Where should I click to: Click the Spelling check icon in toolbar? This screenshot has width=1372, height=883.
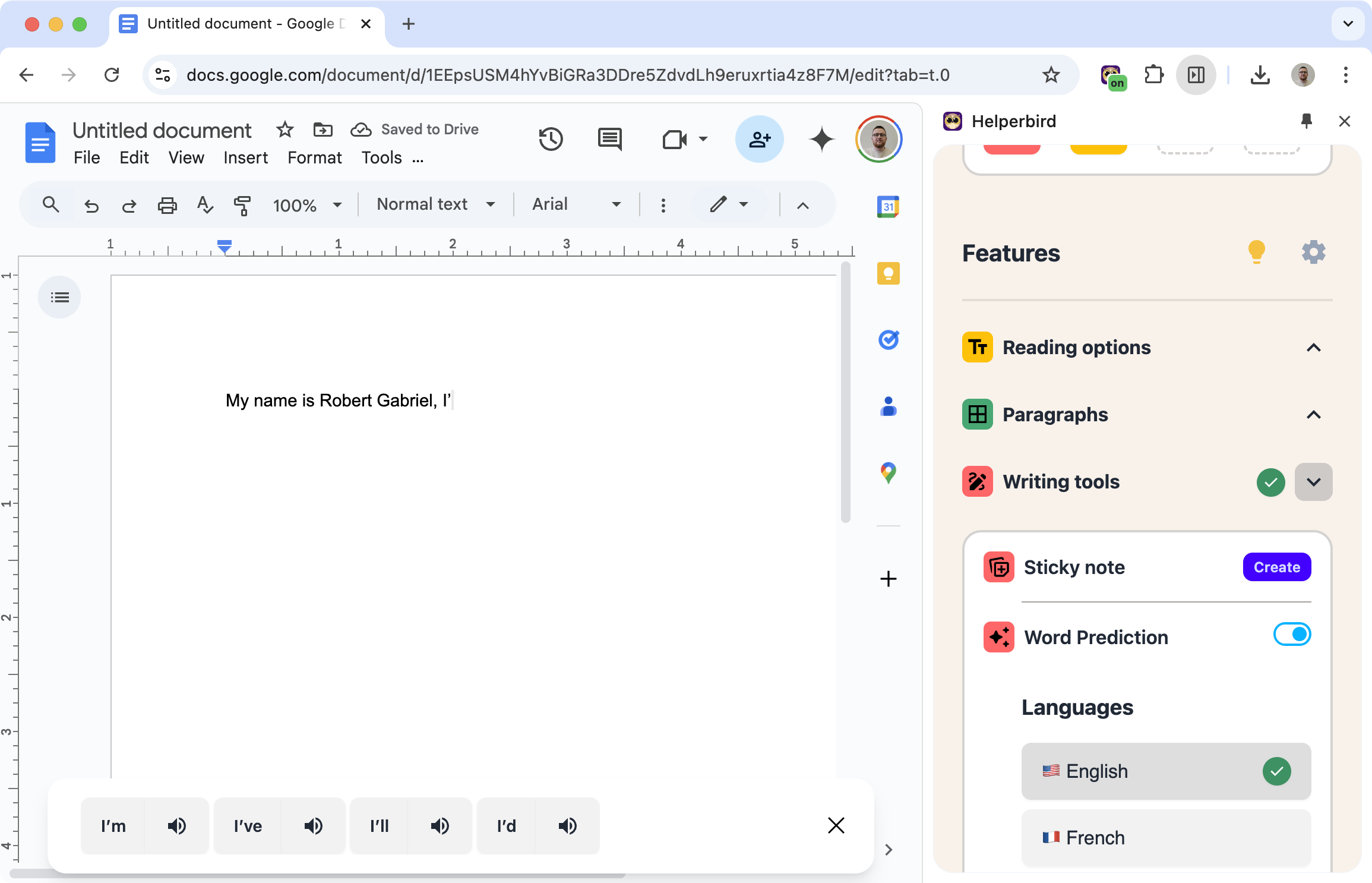204,205
